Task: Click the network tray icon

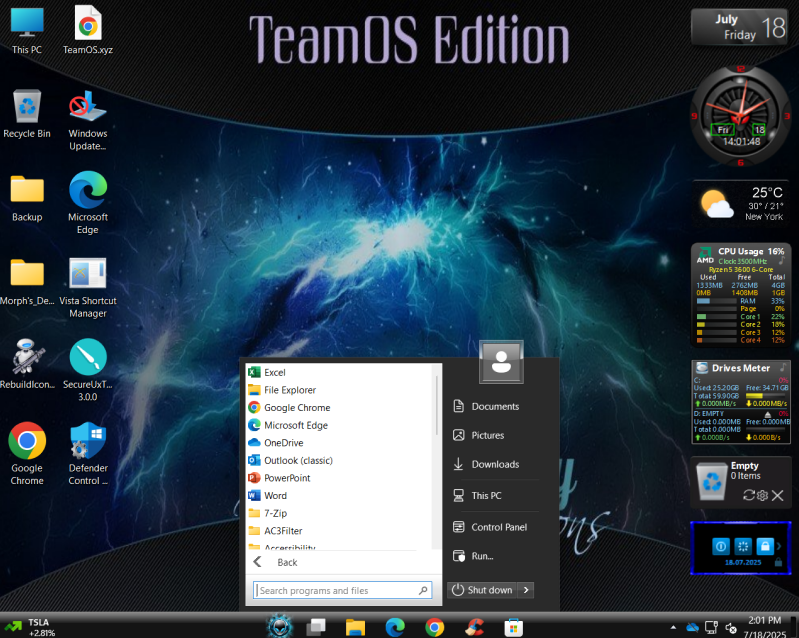Action: coord(711,627)
